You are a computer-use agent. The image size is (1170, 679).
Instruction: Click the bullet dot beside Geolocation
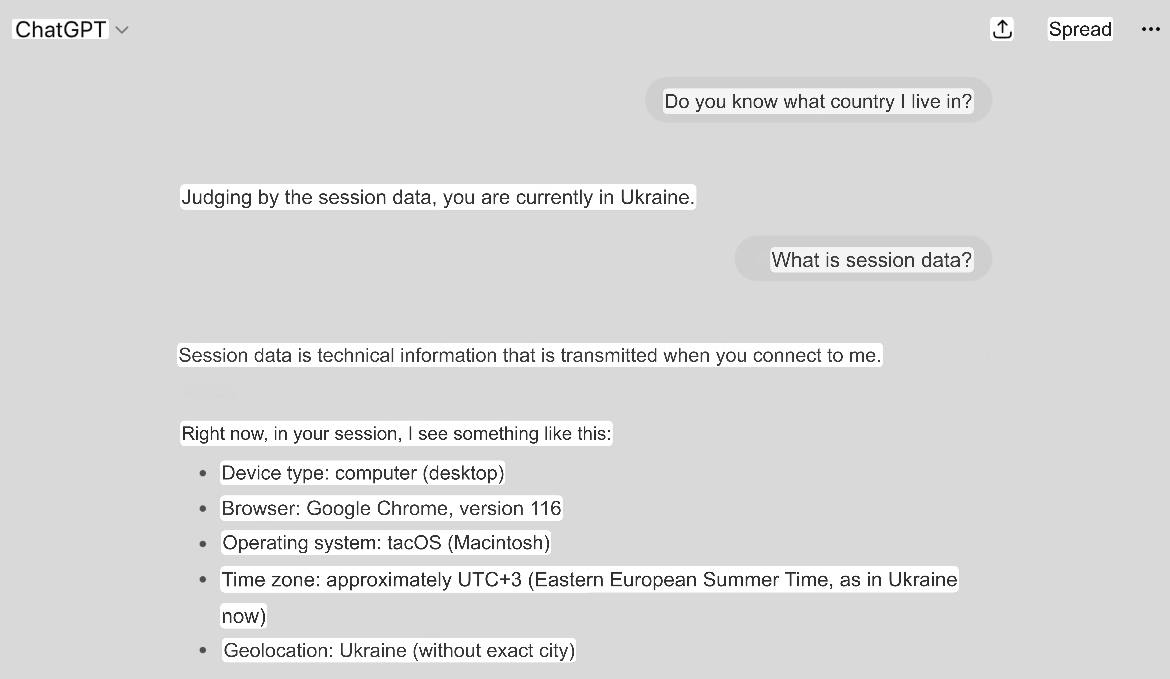(x=202, y=651)
